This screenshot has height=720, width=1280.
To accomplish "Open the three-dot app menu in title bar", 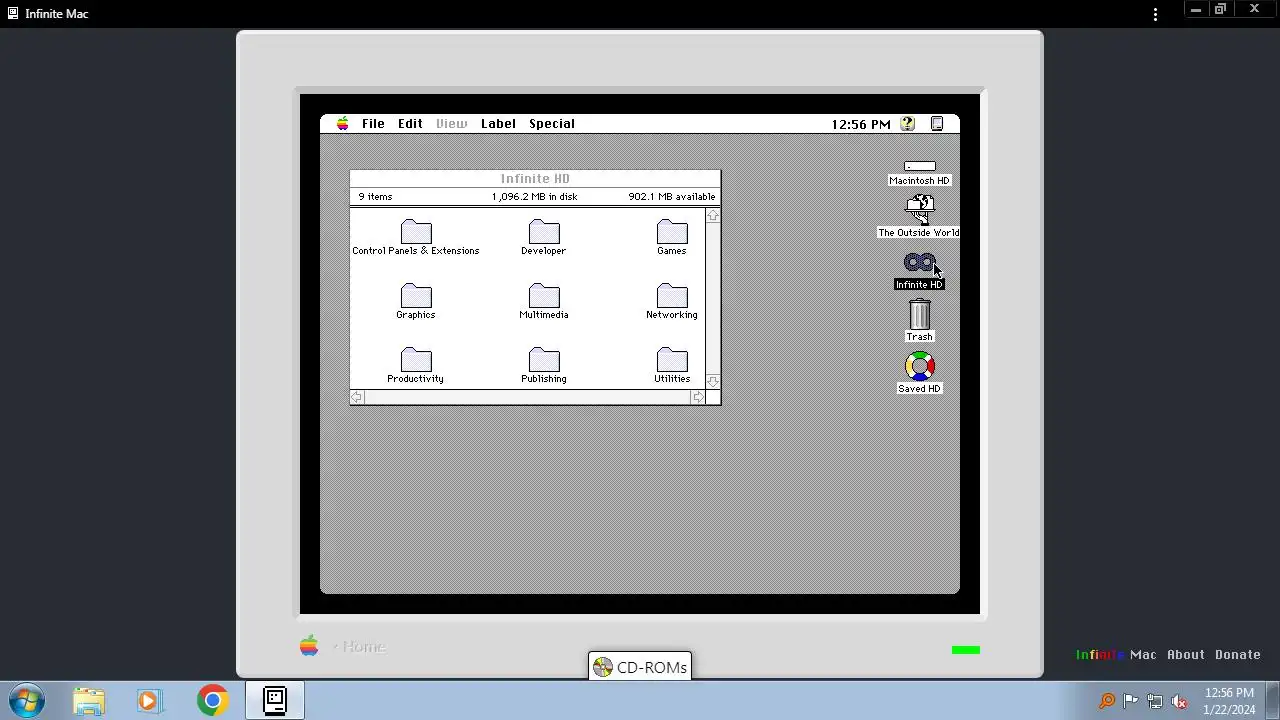I will click(1156, 14).
